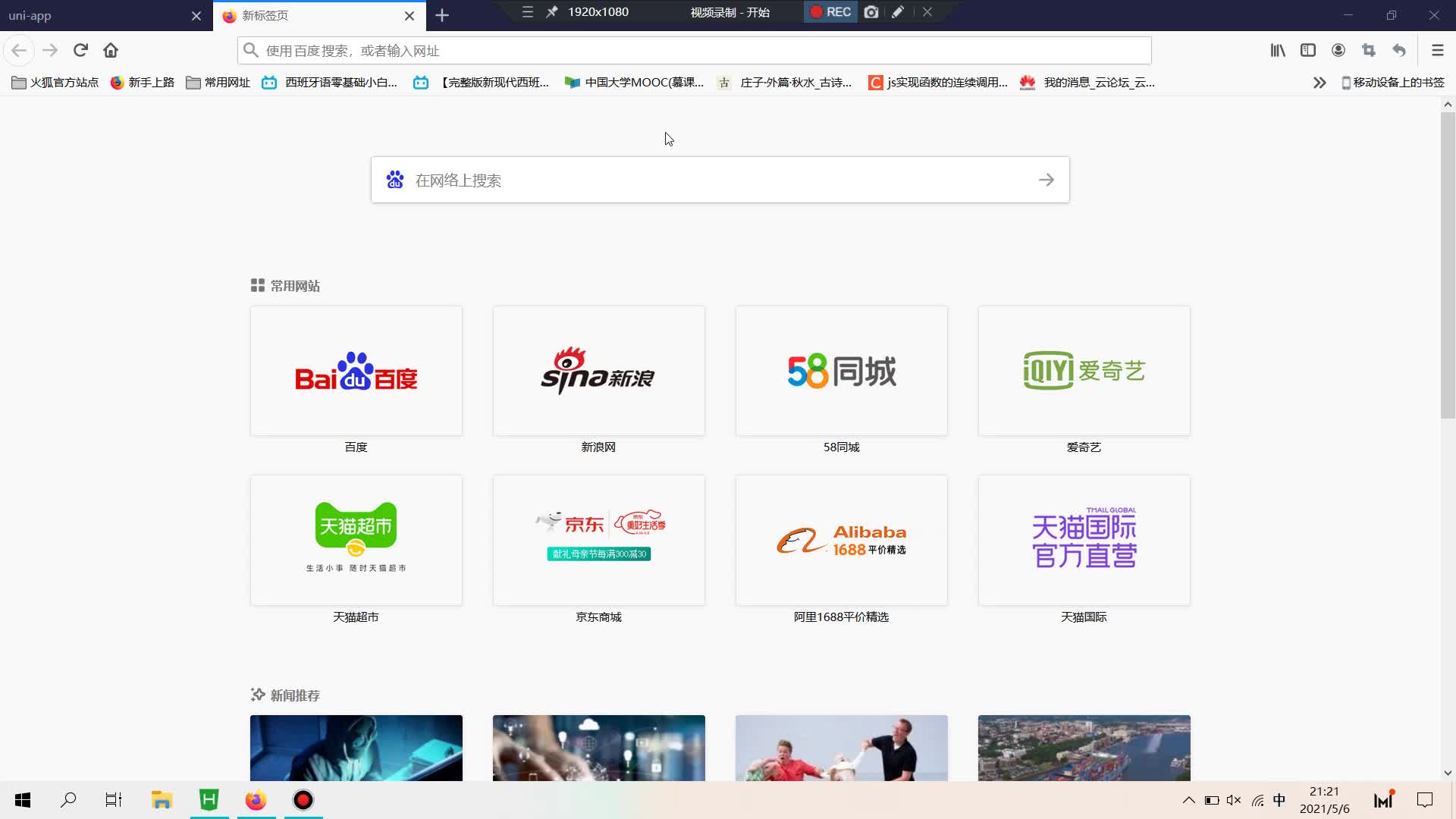This screenshot has width=1456, height=819.
Task: Submit search with the arrow button
Action: click(x=1046, y=180)
